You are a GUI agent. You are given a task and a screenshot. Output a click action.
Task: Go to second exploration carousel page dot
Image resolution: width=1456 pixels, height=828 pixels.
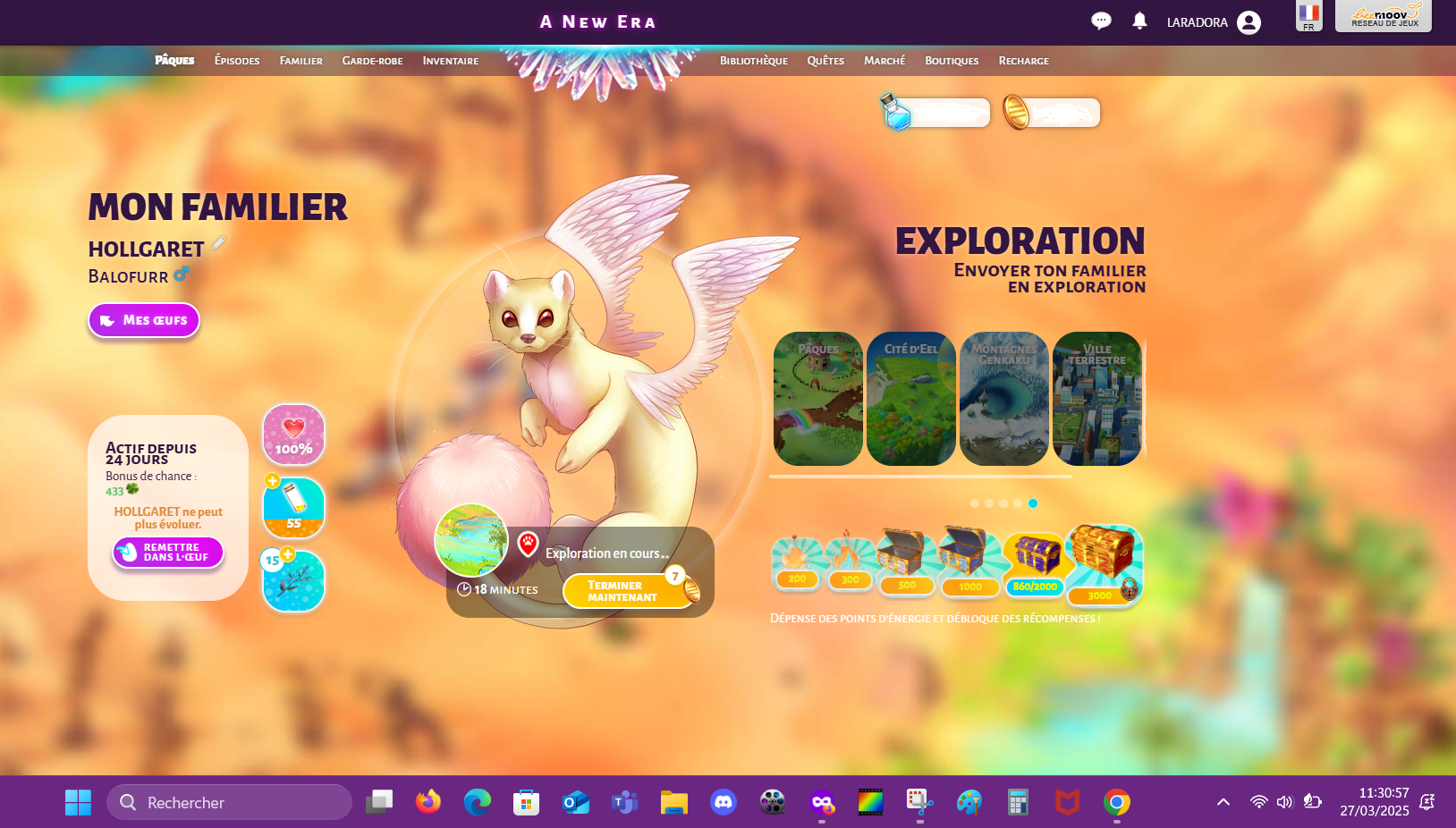(989, 503)
